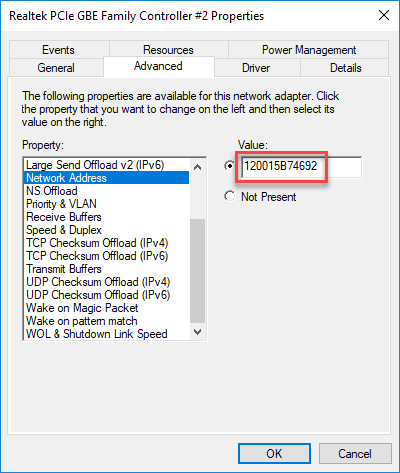This screenshot has height=473, width=400.
Task: Click the Cancel button
Action: [355, 453]
